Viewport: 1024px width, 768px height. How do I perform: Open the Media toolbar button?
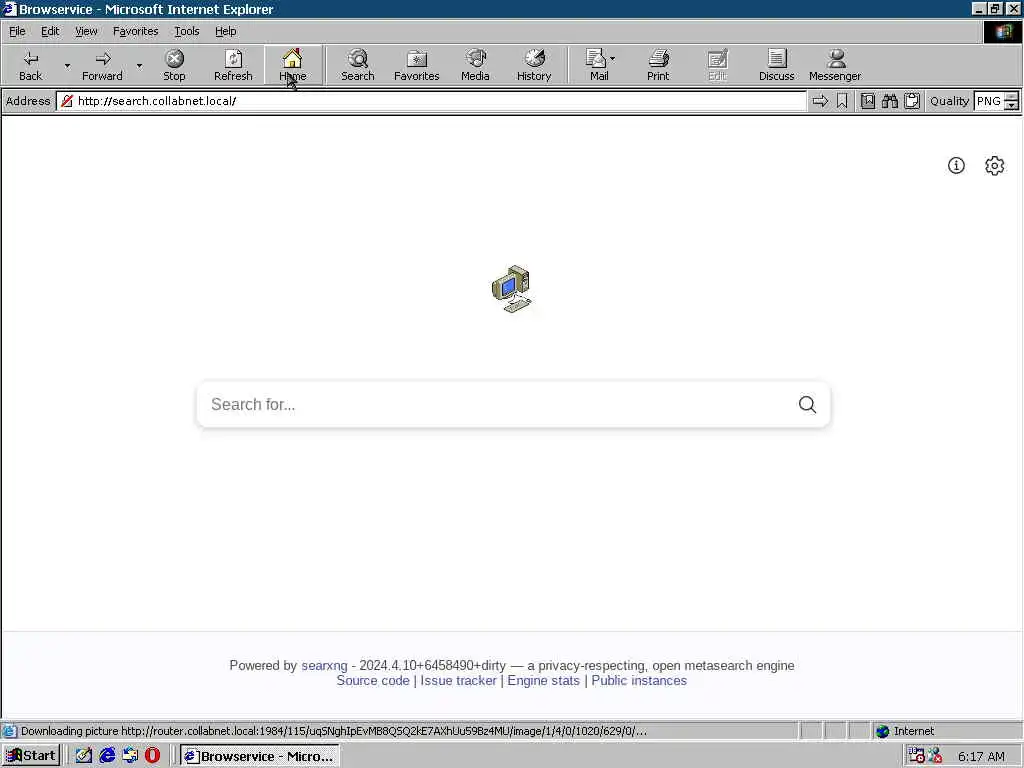(x=475, y=65)
